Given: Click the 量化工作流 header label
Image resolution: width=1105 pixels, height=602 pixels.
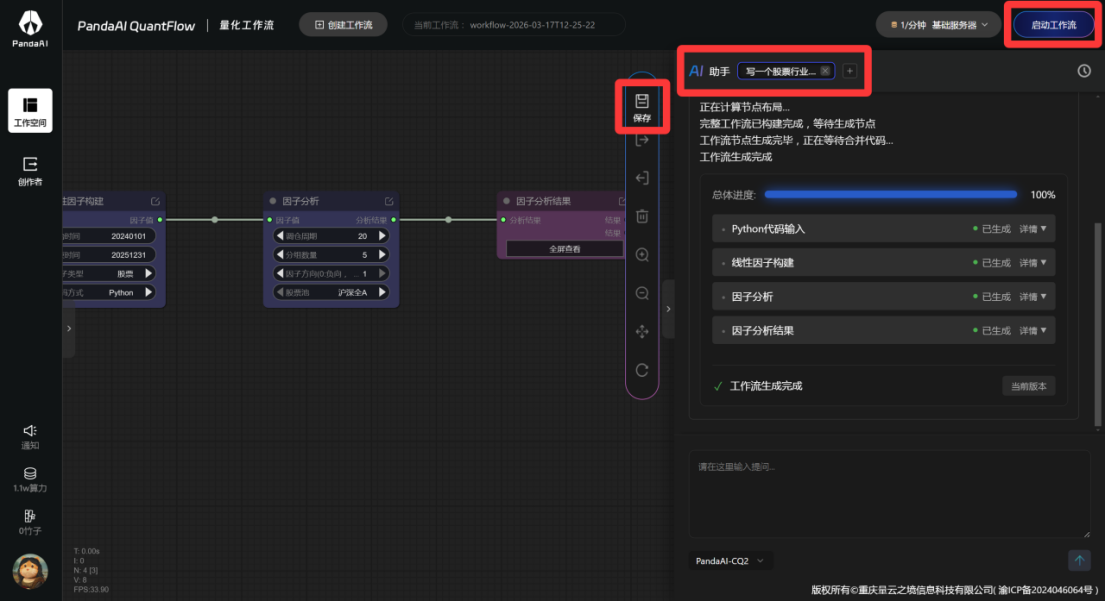Looking at the screenshot, I should point(247,25).
